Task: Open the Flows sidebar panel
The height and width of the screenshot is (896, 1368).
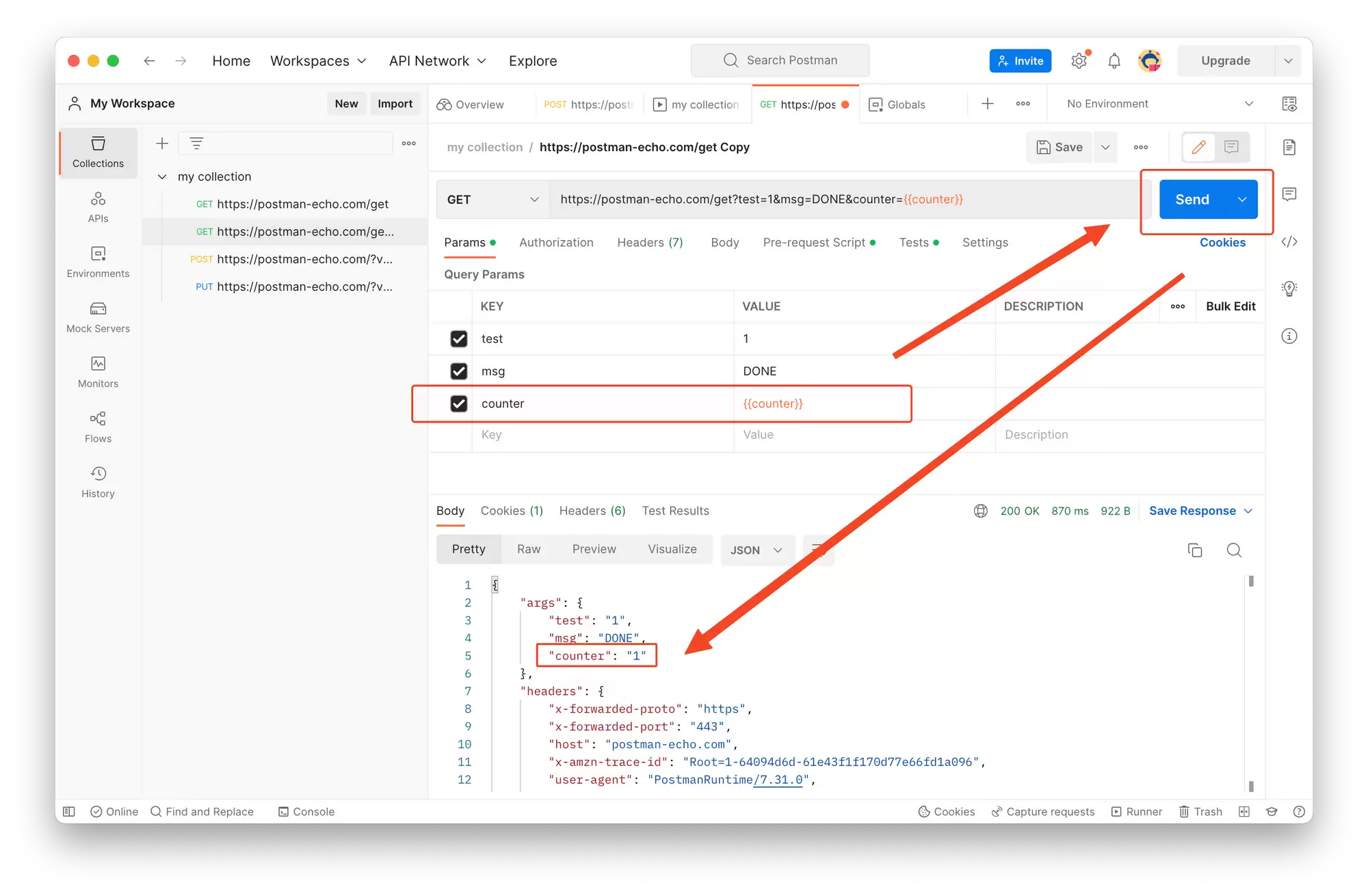Action: click(98, 427)
